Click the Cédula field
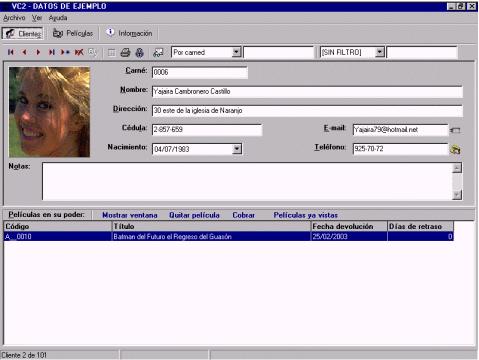The image size is (479, 360). pyautogui.click(x=207, y=130)
